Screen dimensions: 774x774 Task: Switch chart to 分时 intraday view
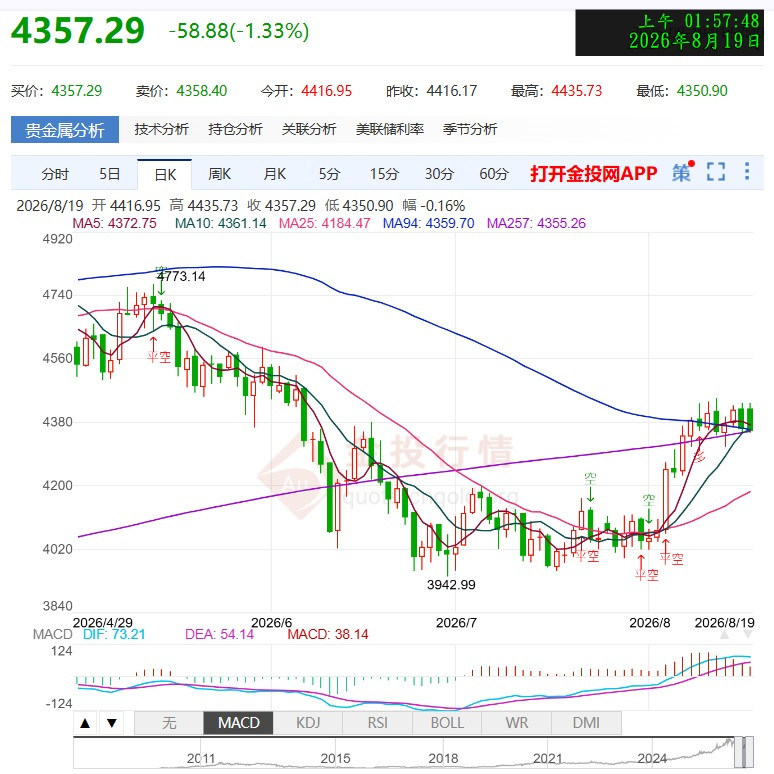(x=55, y=174)
